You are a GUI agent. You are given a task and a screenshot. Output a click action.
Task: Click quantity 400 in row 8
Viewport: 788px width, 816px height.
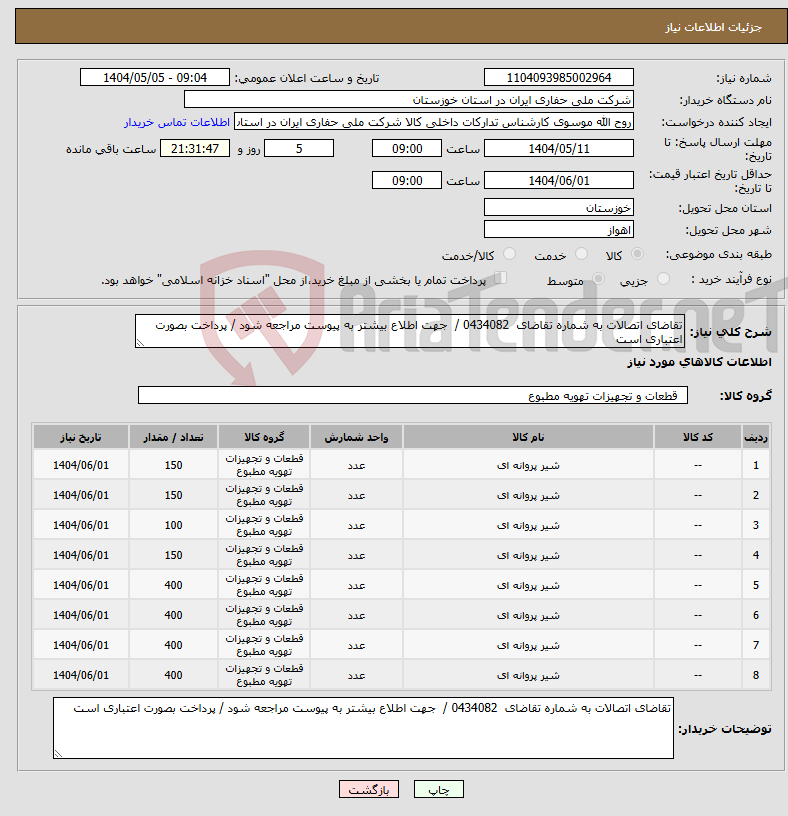(173, 675)
